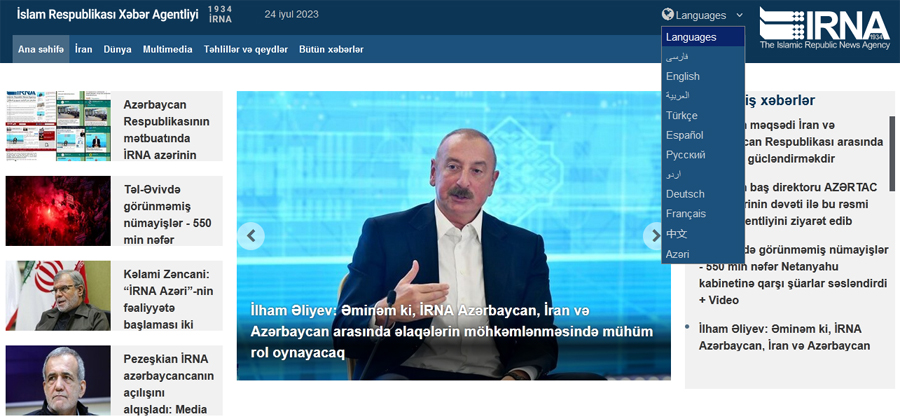The image size is (900, 419).
Task: Click the IRNA logo in header
Action: point(823,28)
